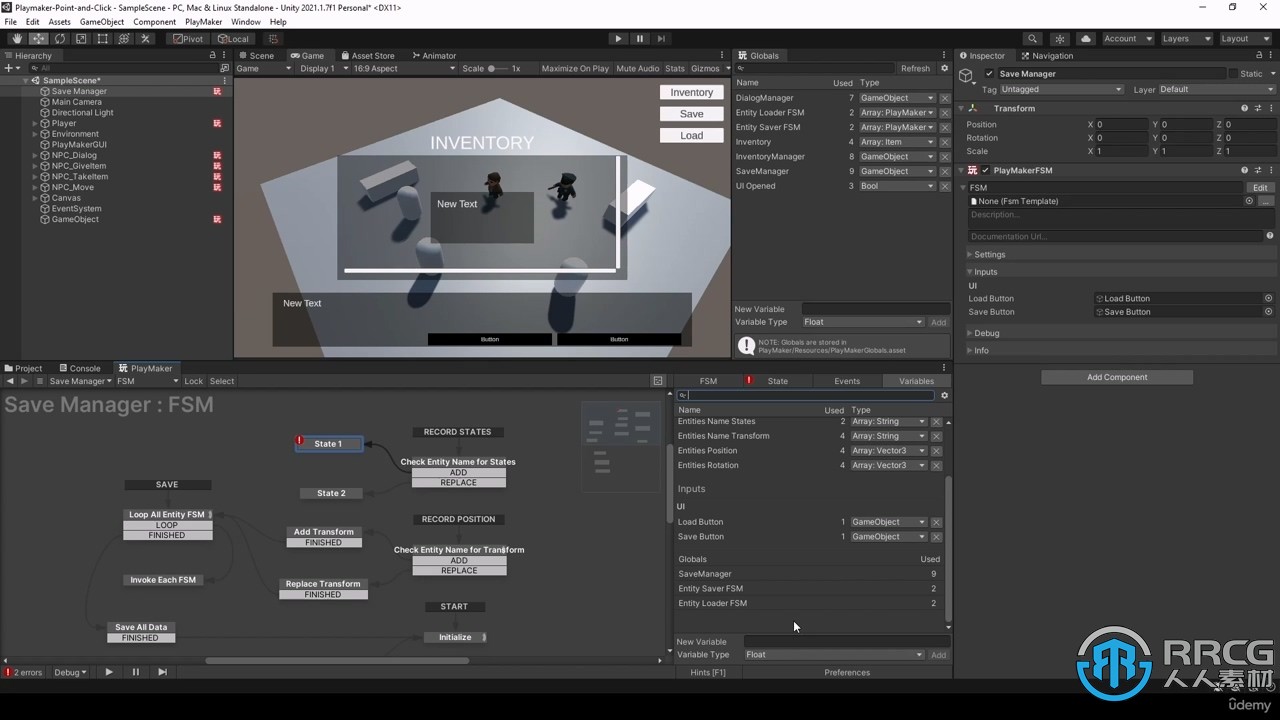Open the Tag Untagged dropdown

pos(1061,89)
